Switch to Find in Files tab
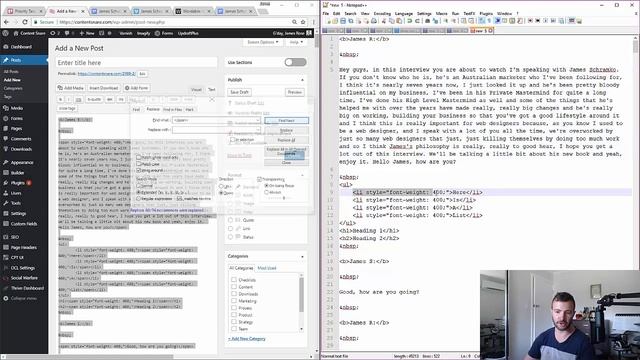Viewport: 640px width, 360px height. click(173, 109)
